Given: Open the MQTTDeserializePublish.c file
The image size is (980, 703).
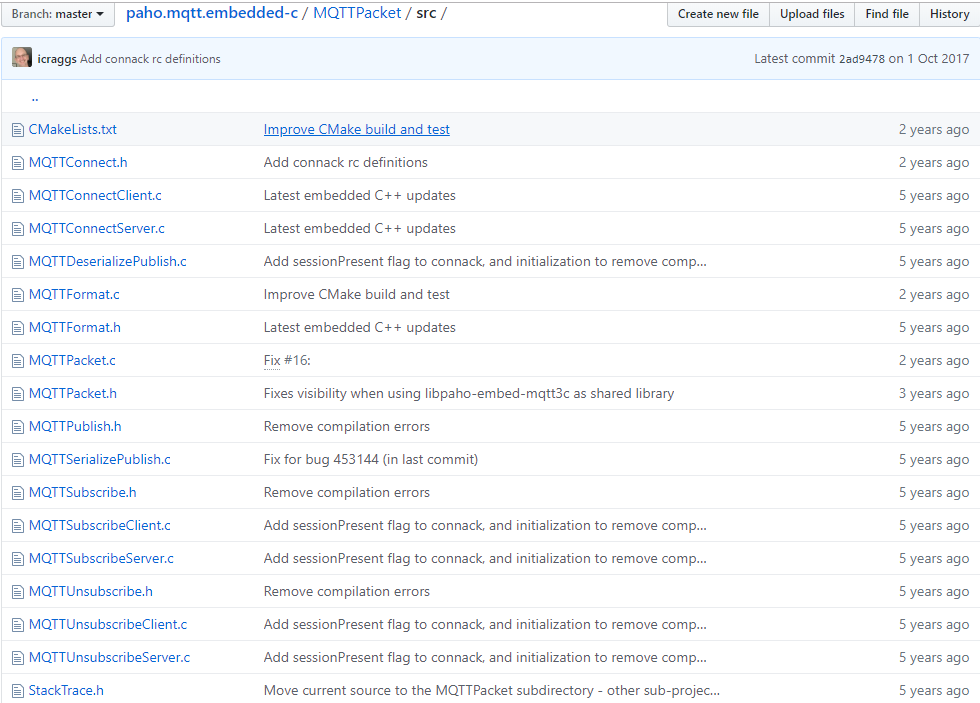Looking at the screenshot, I should (x=108, y=261).
